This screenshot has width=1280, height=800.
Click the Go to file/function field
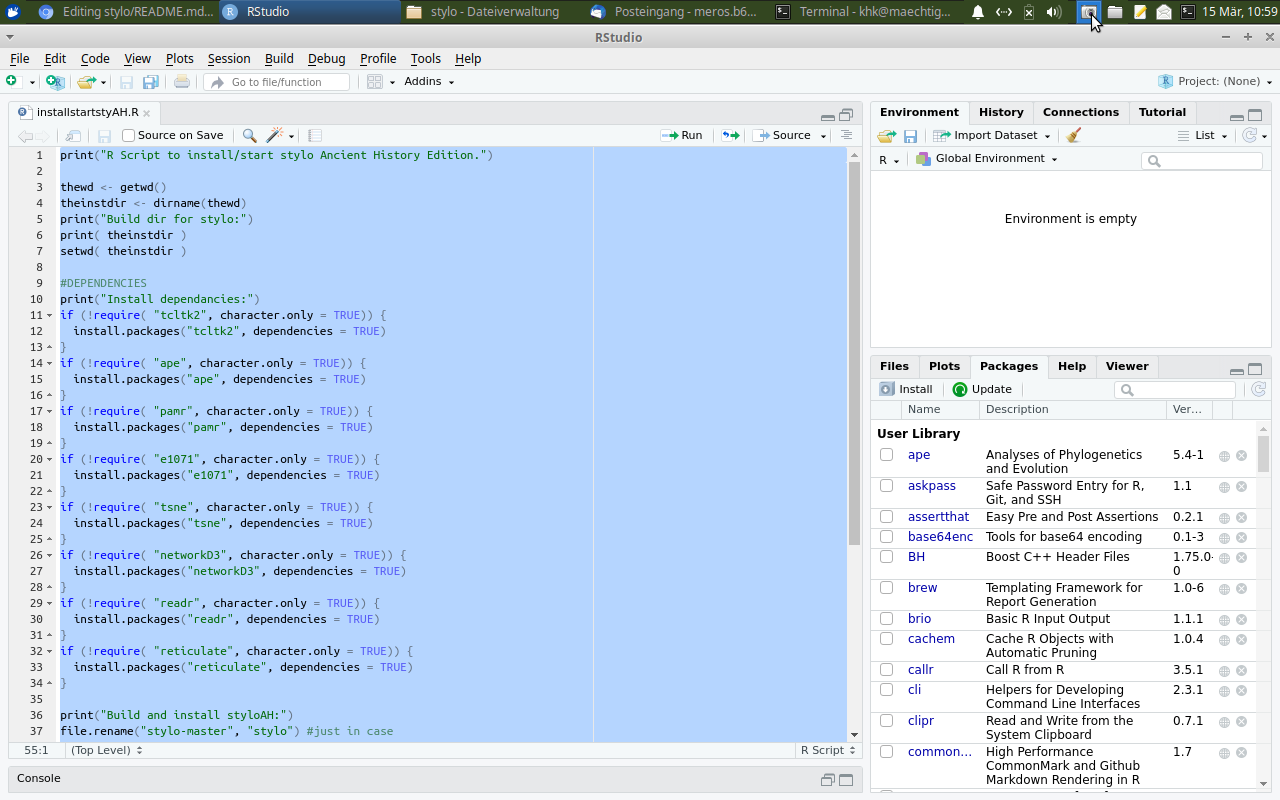[276, 82]
